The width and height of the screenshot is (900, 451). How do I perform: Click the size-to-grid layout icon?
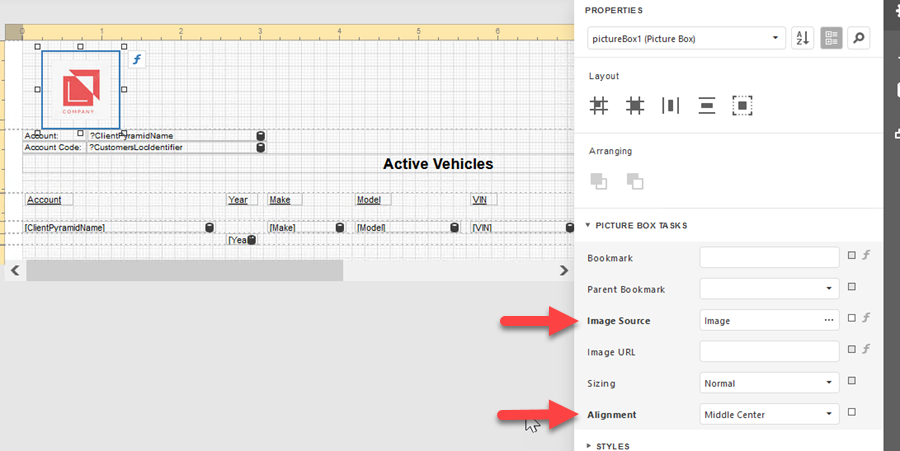coord(635,105)
